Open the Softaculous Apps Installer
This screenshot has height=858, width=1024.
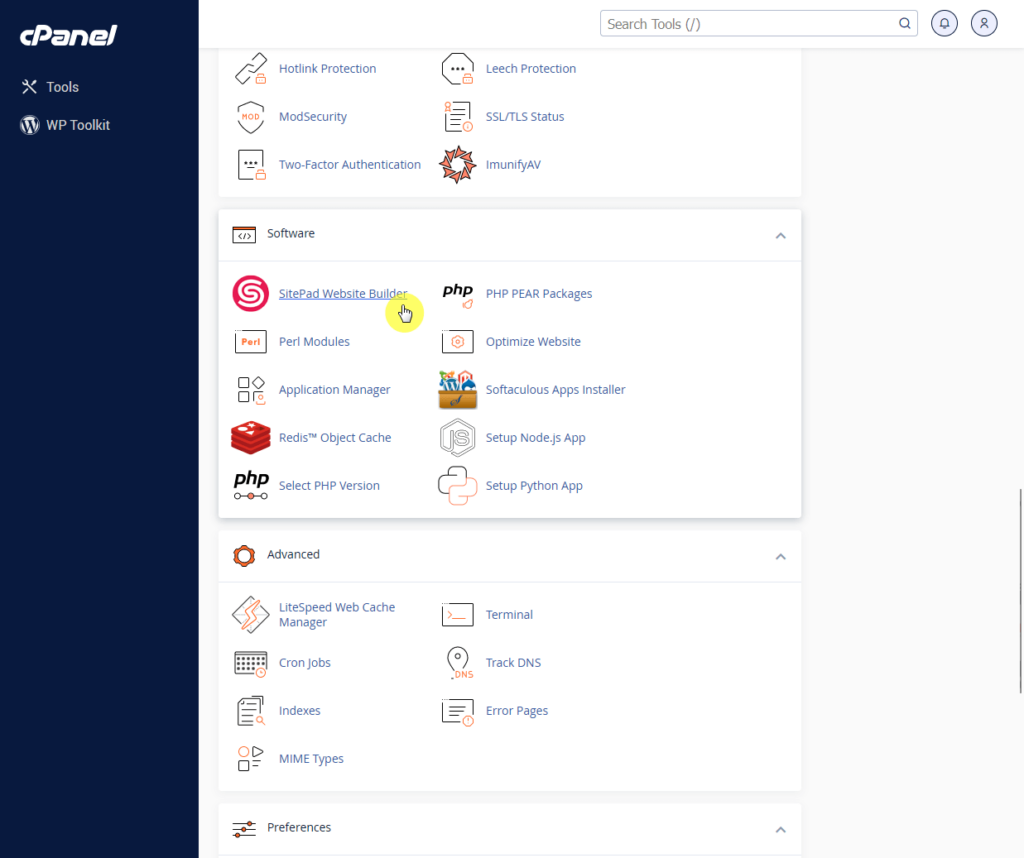(555, 389)
